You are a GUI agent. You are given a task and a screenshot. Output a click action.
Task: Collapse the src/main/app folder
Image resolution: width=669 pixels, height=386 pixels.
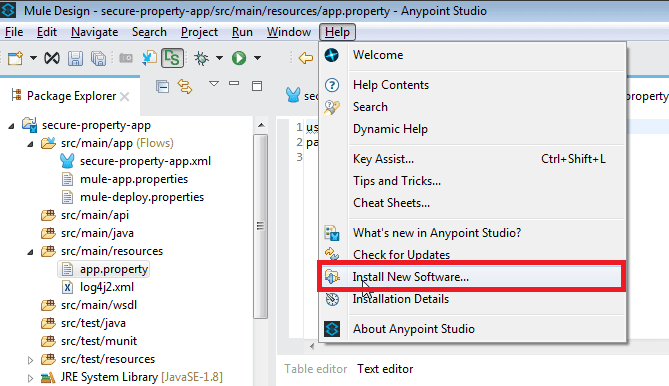coord(30,144)
